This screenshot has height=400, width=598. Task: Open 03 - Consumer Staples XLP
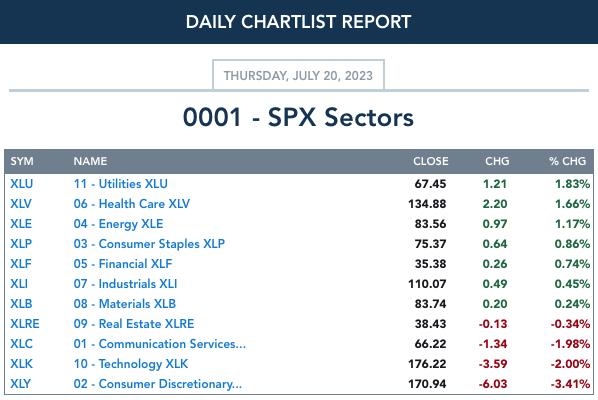(x=149, y=244)
